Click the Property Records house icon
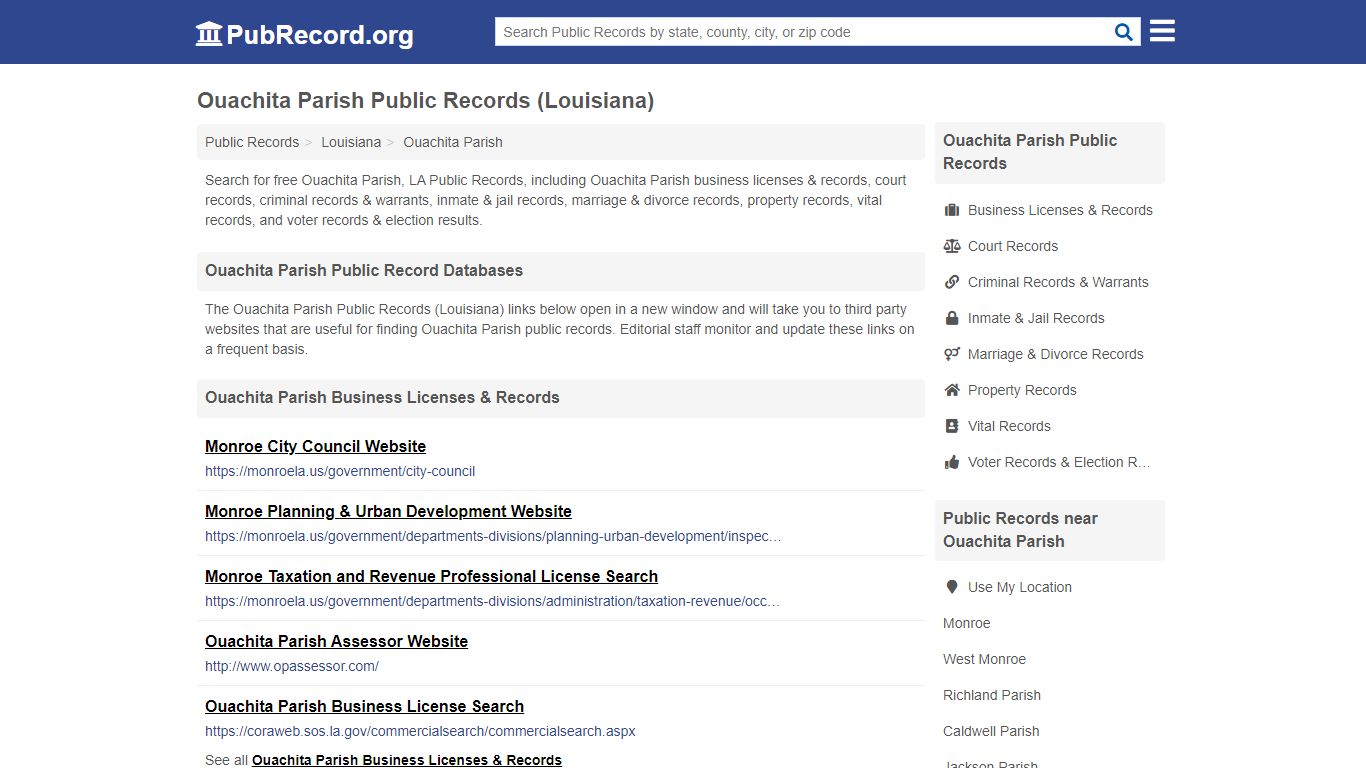1366x768 pixels. coord(952,390)
